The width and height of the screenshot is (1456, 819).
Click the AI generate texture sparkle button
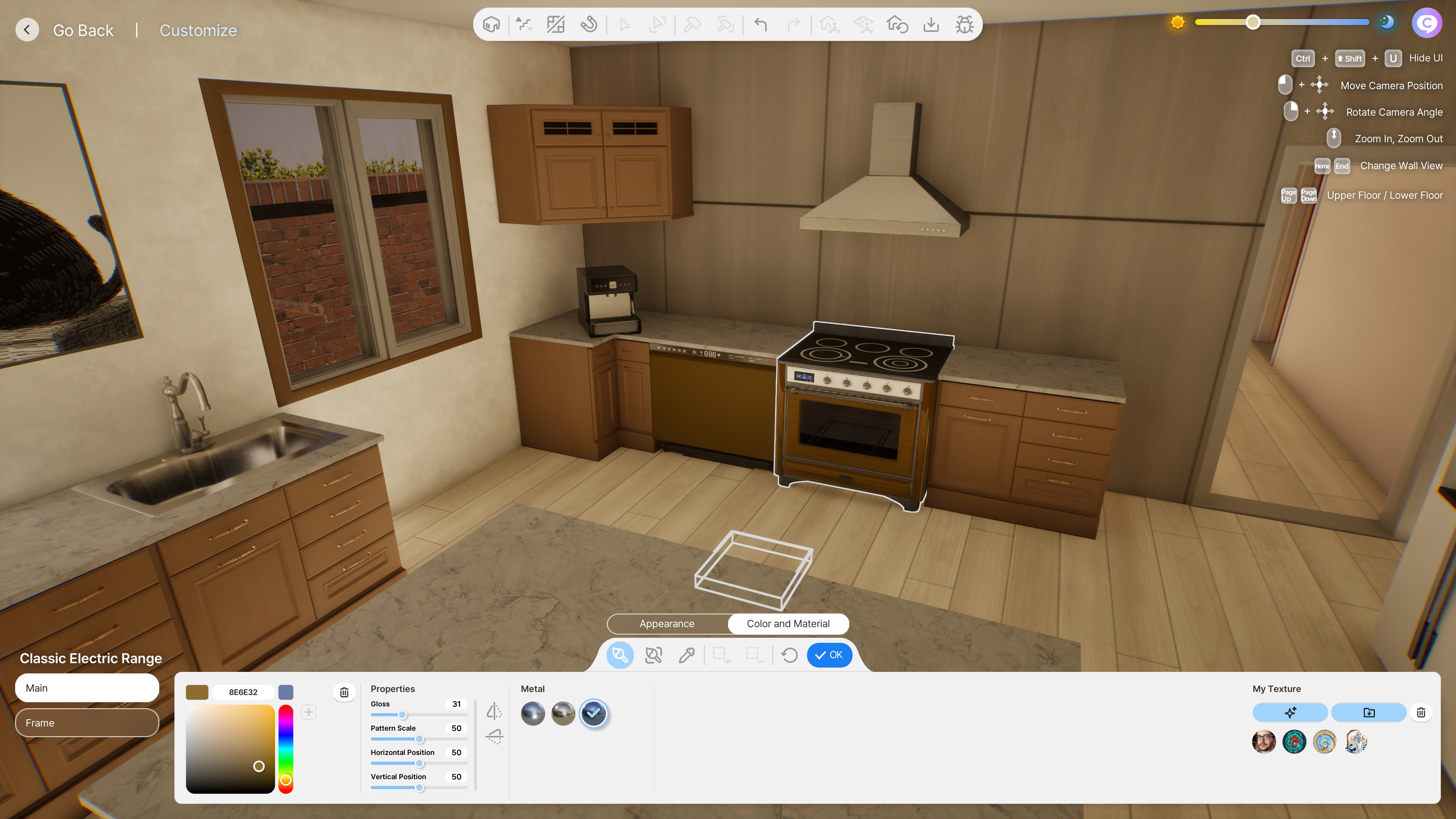coord(1290,712)
